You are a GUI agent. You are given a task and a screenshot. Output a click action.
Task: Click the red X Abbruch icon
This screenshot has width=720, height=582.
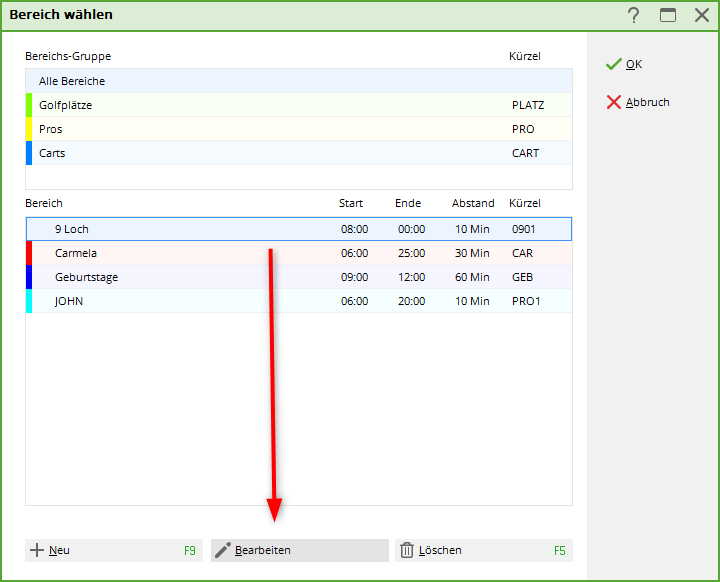[613, 102]
